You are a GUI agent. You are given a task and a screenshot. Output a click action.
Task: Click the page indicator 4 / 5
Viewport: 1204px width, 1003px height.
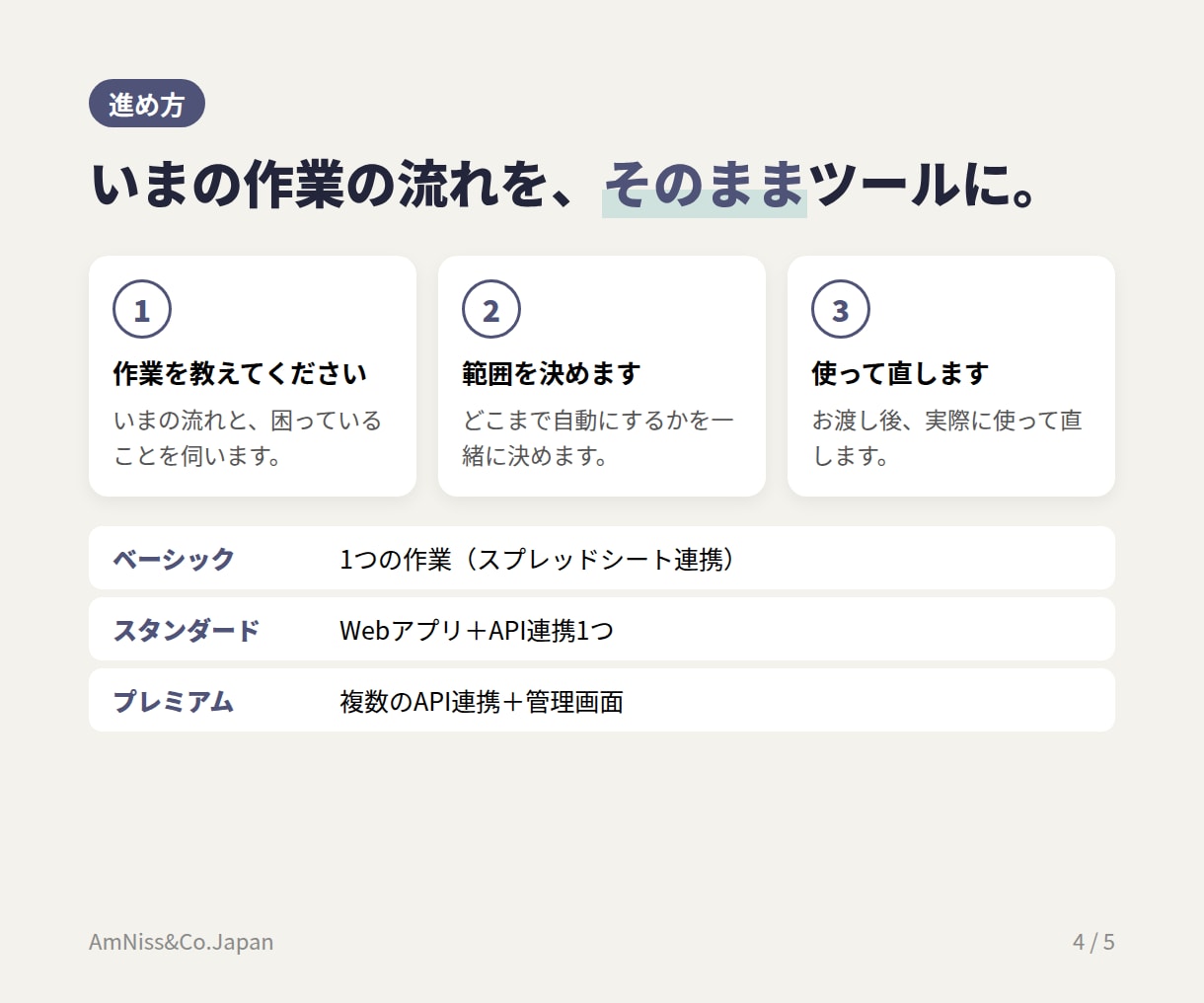pyautogui.click(x=1093, y=942)
